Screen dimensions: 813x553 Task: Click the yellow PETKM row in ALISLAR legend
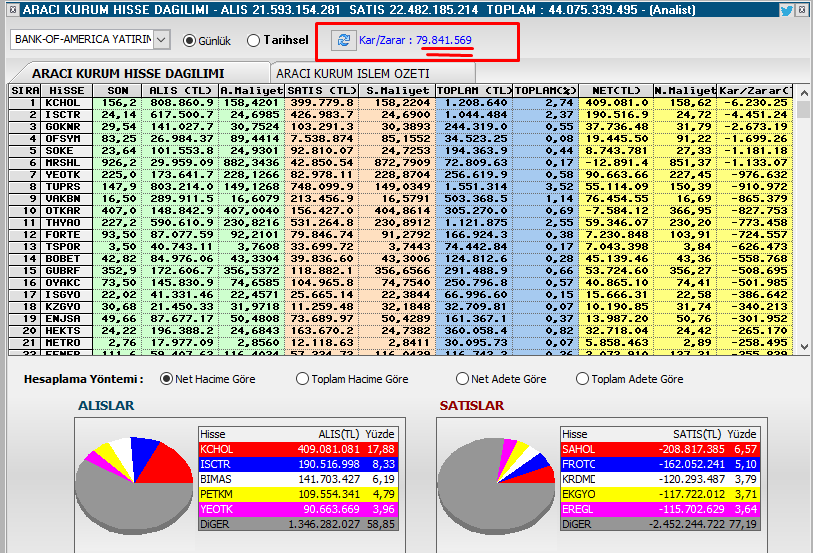pyautogui.click(x=298, y=494)
